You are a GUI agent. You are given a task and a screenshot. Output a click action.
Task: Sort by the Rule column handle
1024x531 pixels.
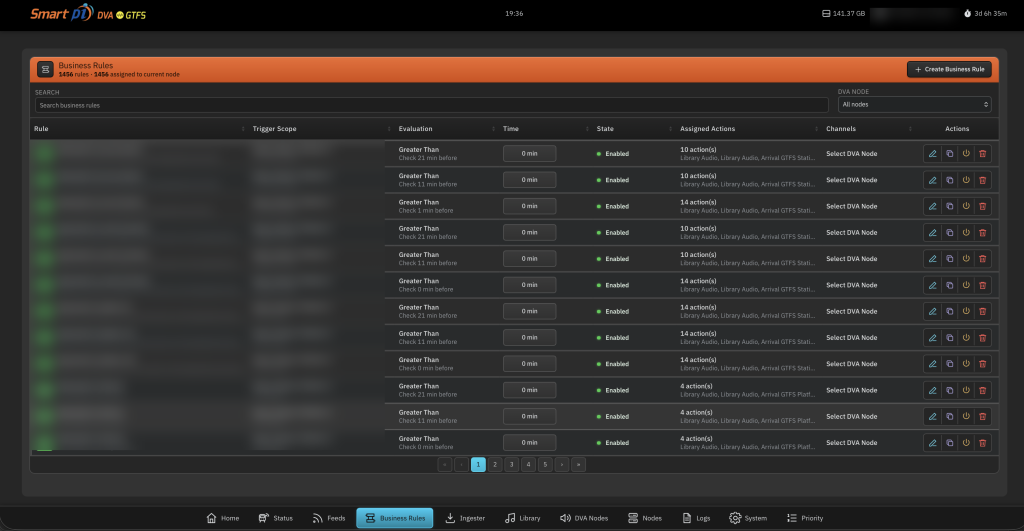243,129
